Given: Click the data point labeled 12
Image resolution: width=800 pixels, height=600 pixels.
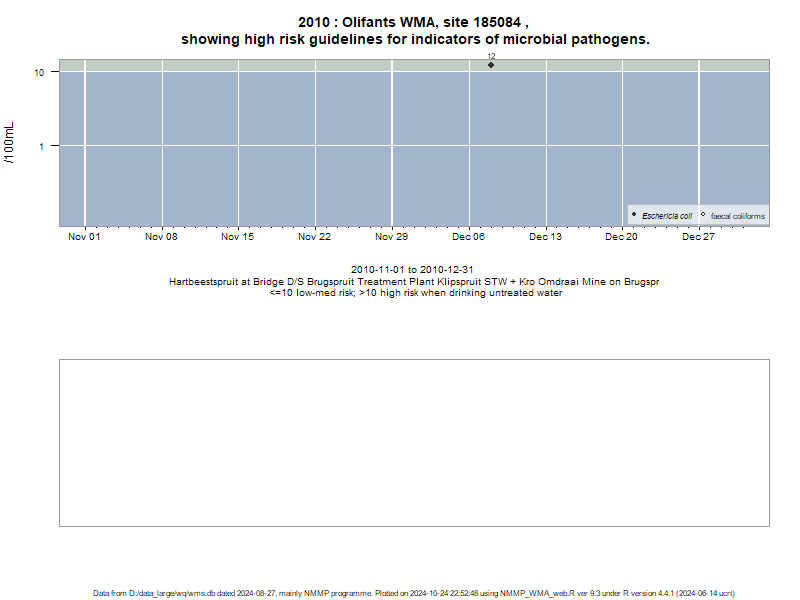Looking at the screenshot, I should [x=491, y=65].
